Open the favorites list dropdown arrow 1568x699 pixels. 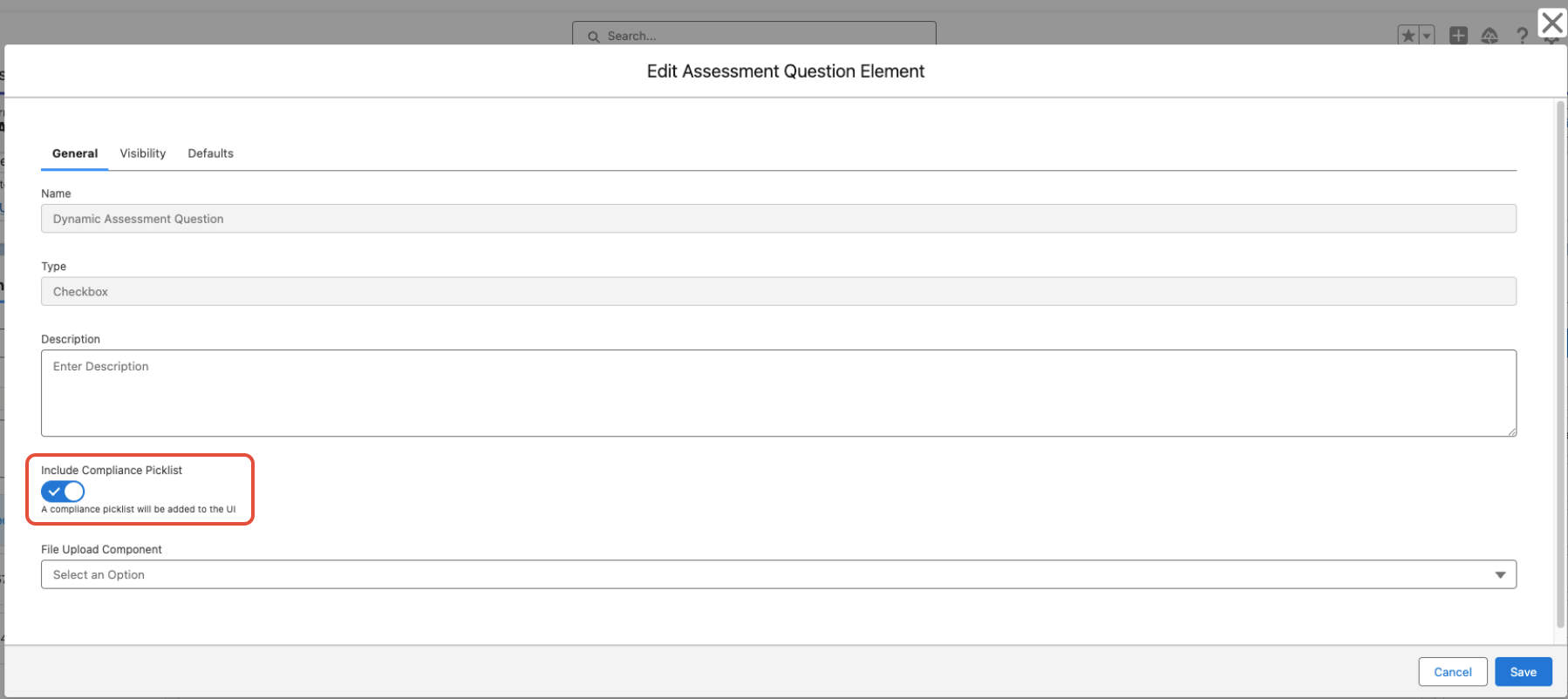click(x=1427, y=36)
